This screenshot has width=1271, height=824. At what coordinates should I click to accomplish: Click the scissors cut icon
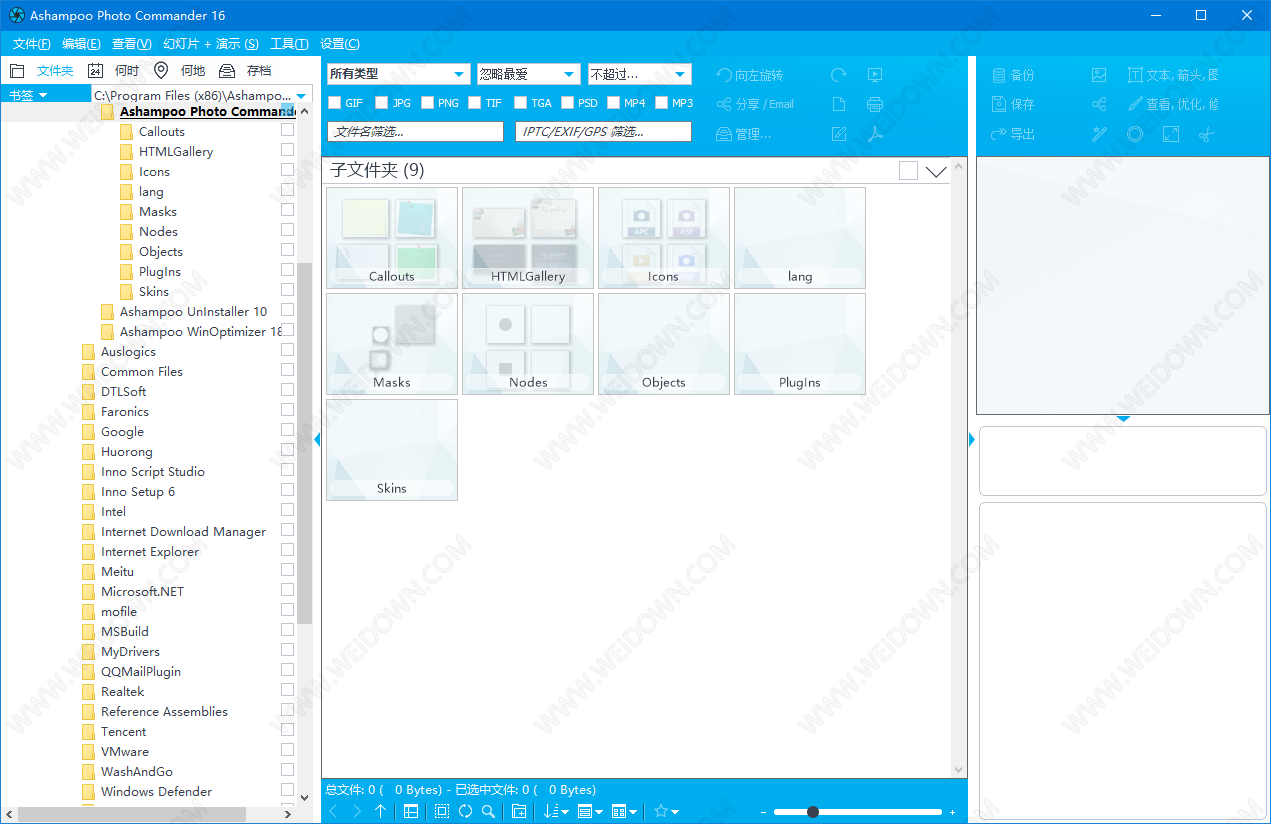[x=1207, y=134]
